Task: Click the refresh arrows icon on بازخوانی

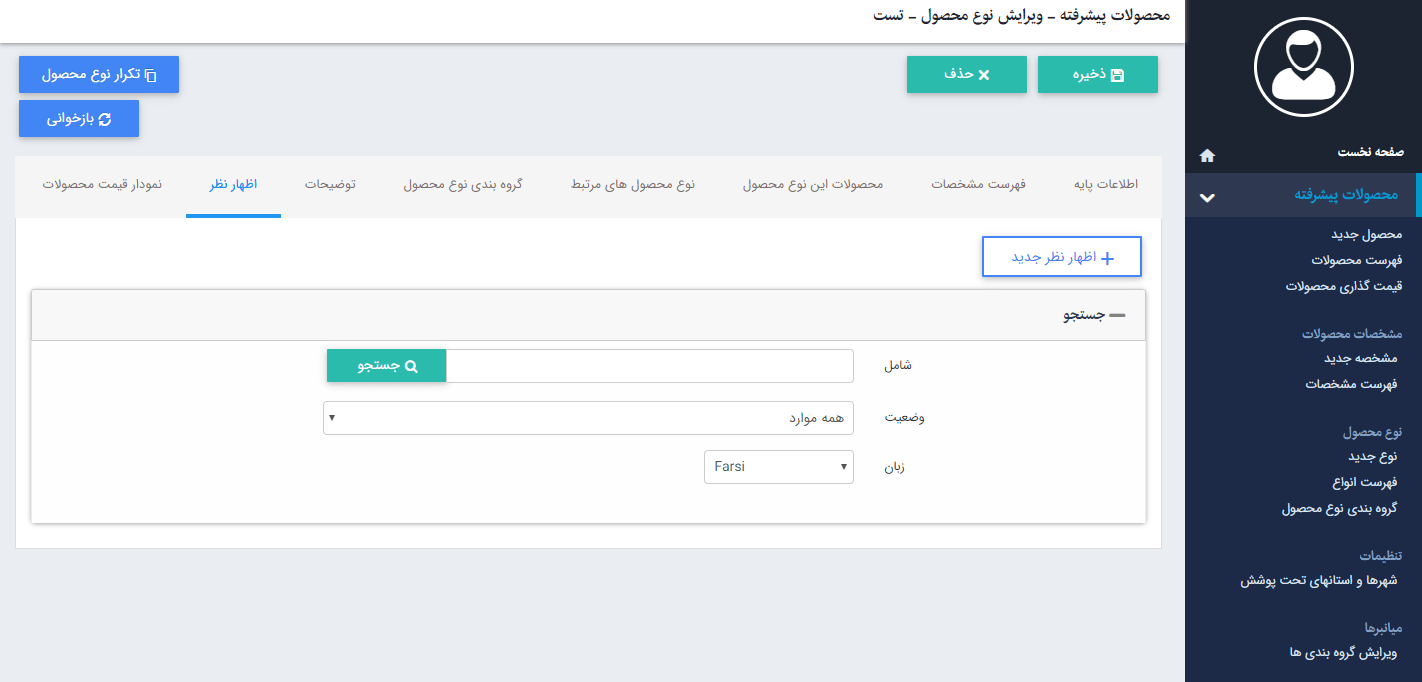Action: pyautogui.click(x=103, y=118)
